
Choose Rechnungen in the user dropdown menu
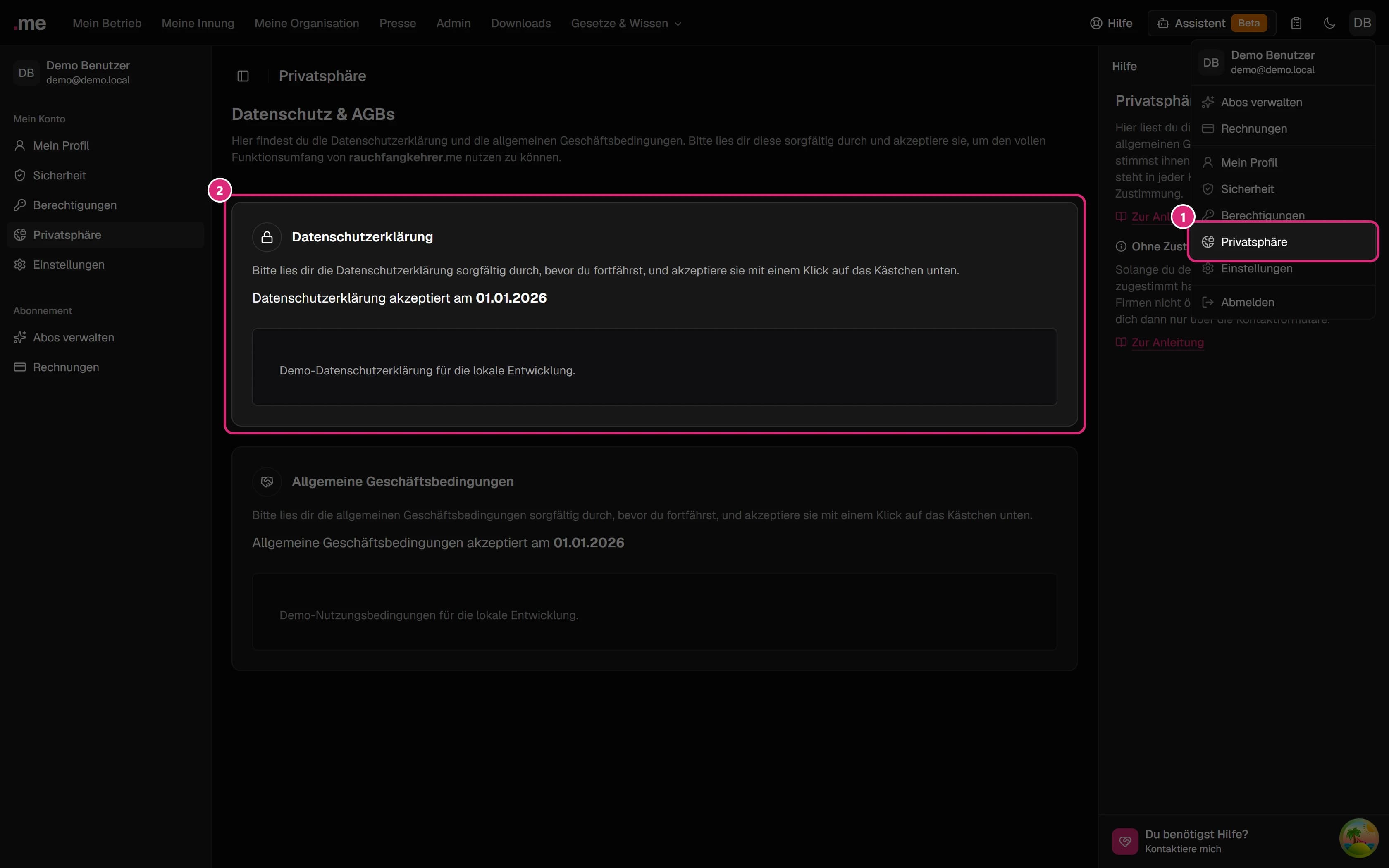1283,129
